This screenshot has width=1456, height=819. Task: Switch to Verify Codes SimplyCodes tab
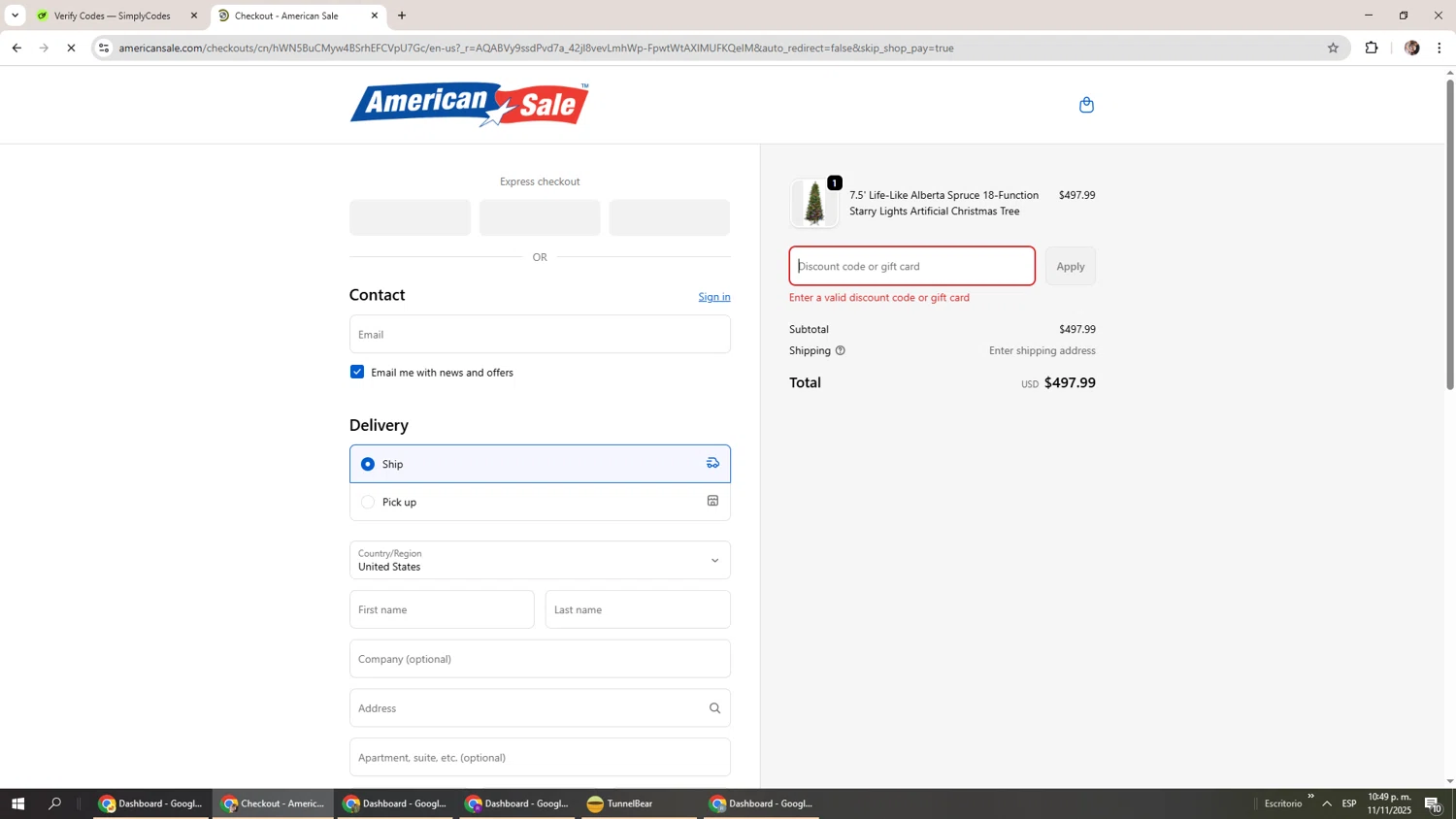(118, 16)
